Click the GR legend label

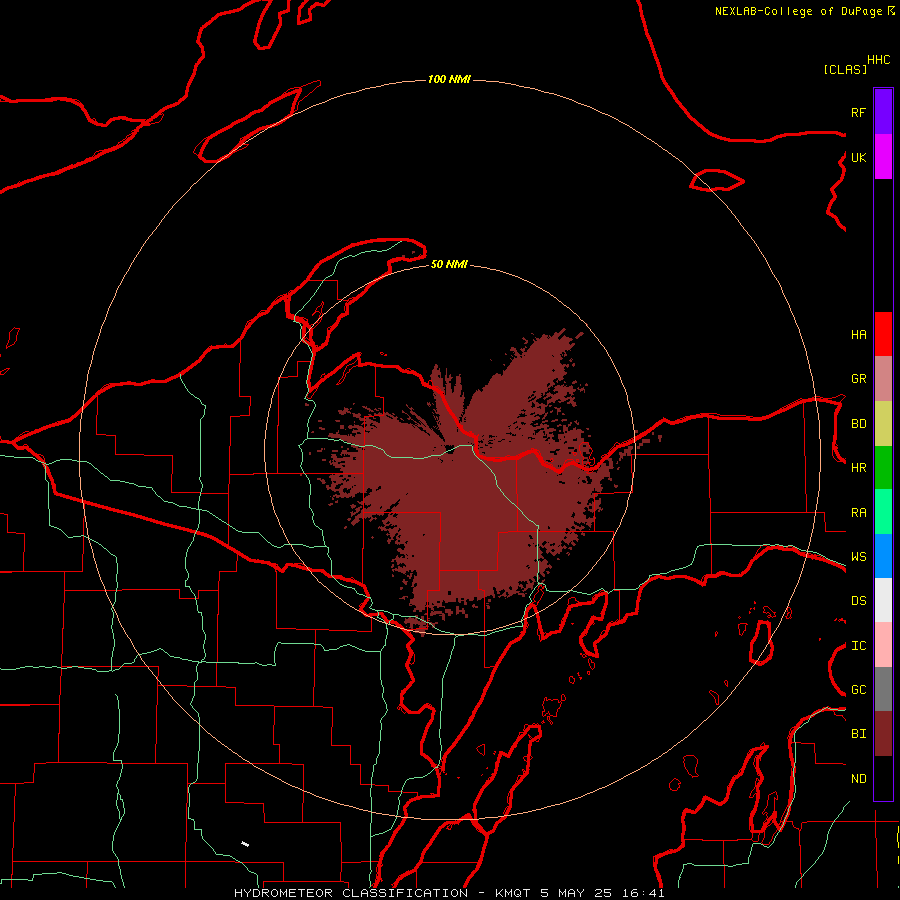point(858,379)
